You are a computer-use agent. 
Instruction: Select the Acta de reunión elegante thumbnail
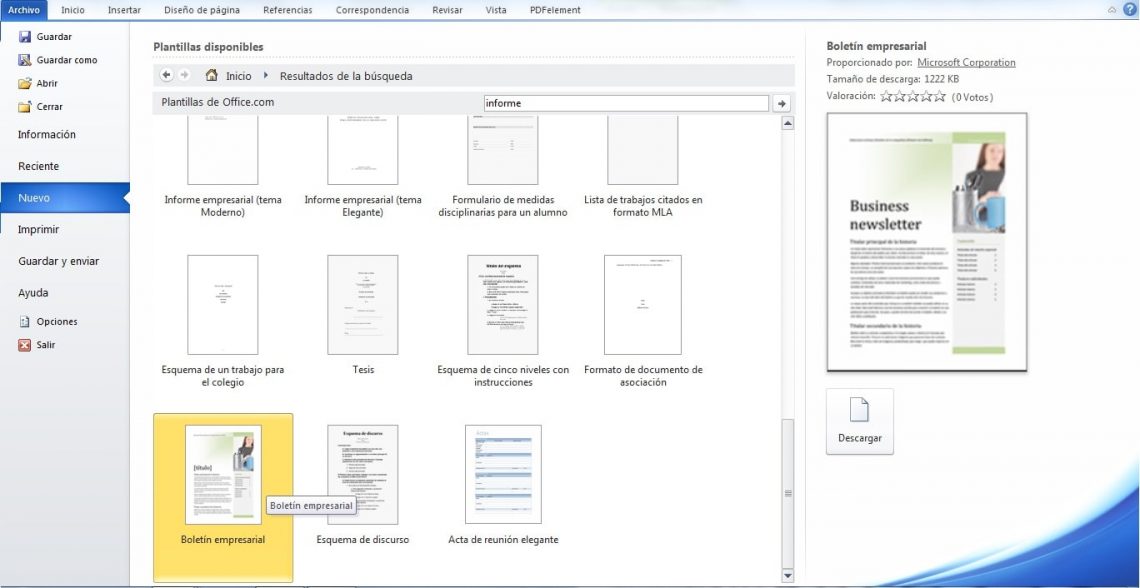pos(503,474)
